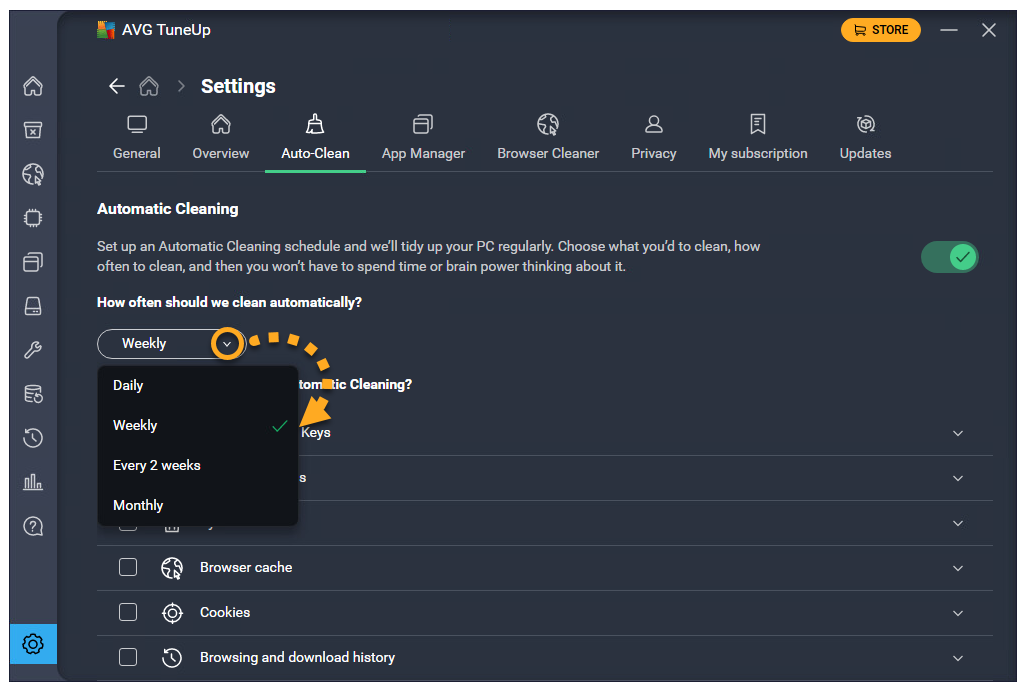Click the wrench icon in left sidebar
Image resolution: width=1028 pixels, height=692 pixels.
click(x=33, y=349)
